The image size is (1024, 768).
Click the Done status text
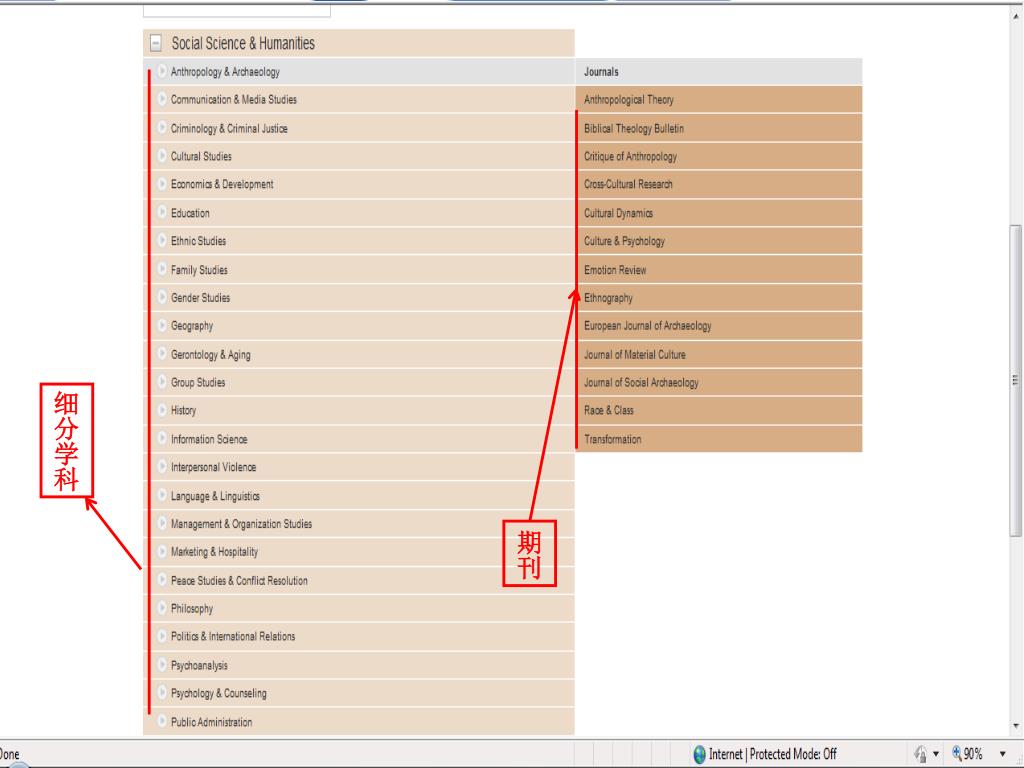tap(9, 754)
